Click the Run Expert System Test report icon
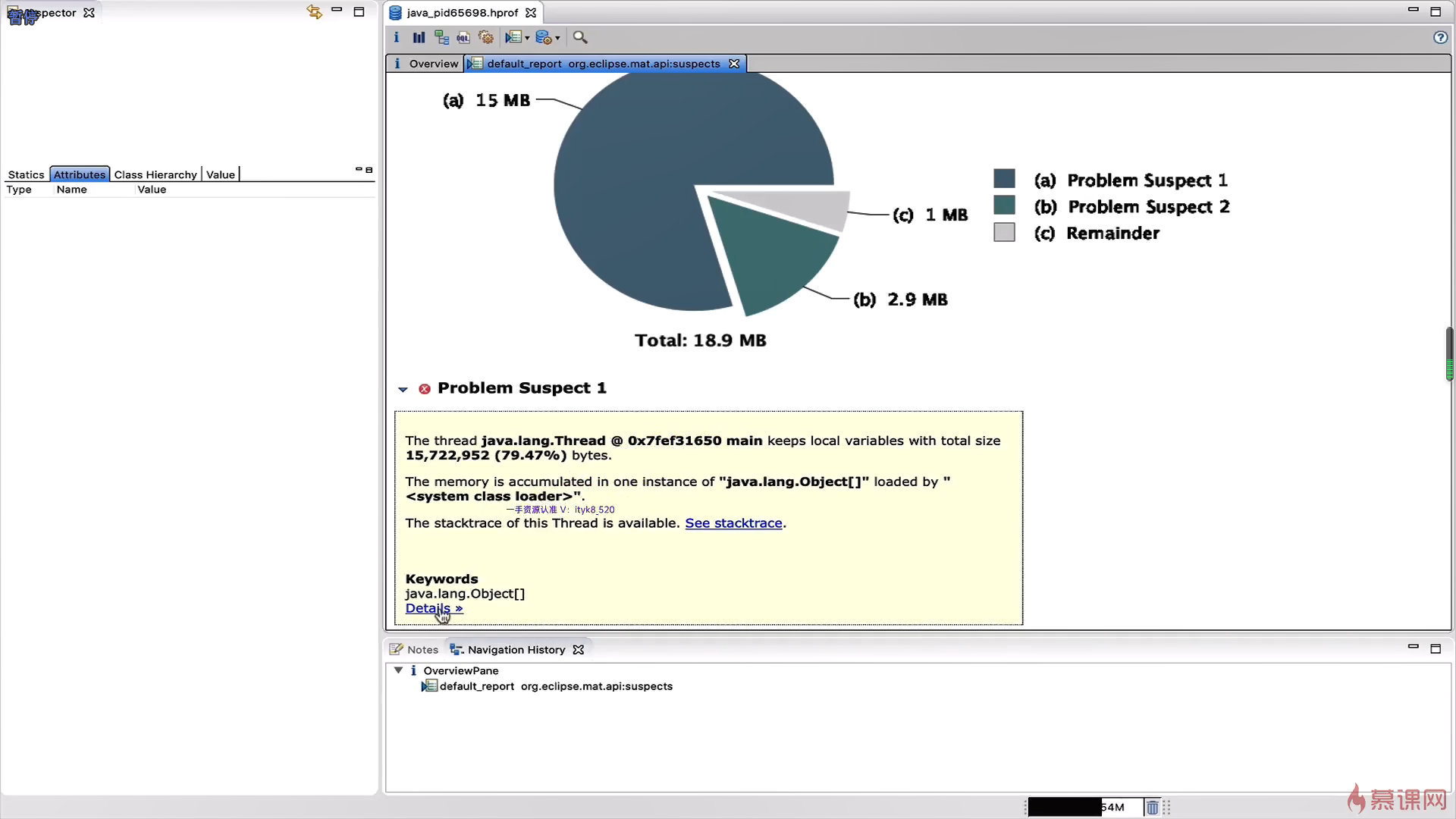This screenshot has height=819, width=1456. pos(513,37)
